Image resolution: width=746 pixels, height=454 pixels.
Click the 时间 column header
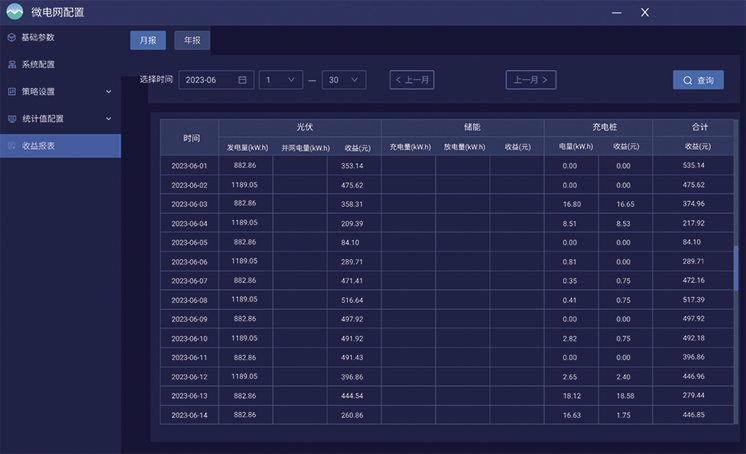(x=189, y=138)
